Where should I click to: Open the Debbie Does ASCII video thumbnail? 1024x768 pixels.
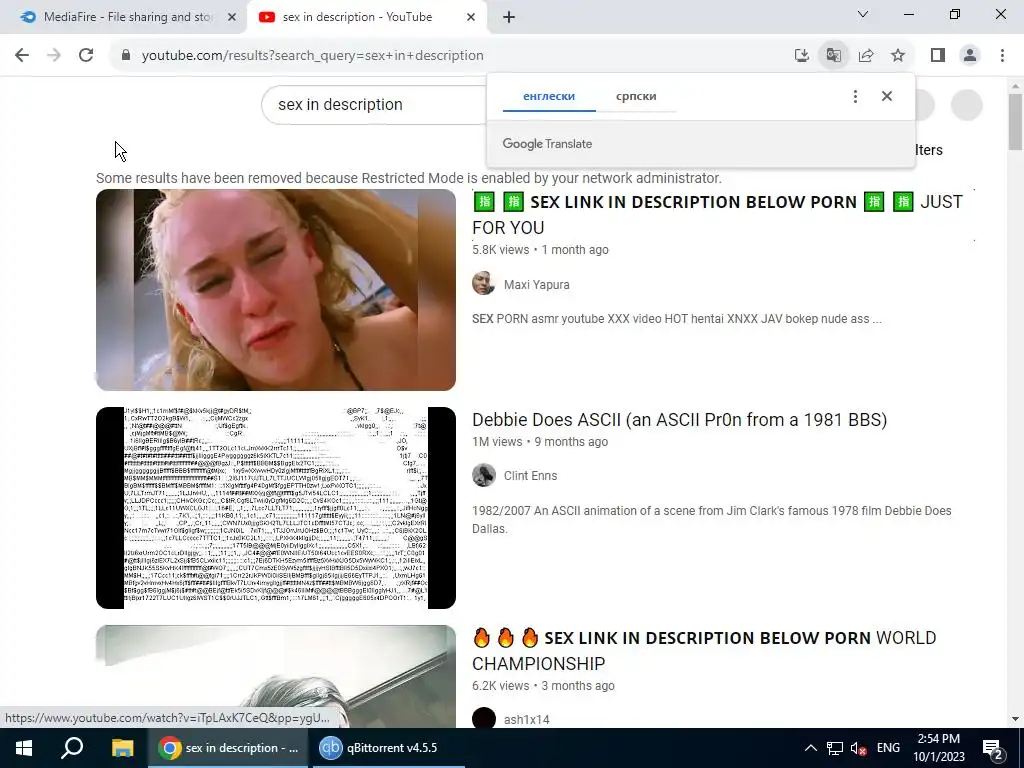pyautogui.click(x=276, y=508)
